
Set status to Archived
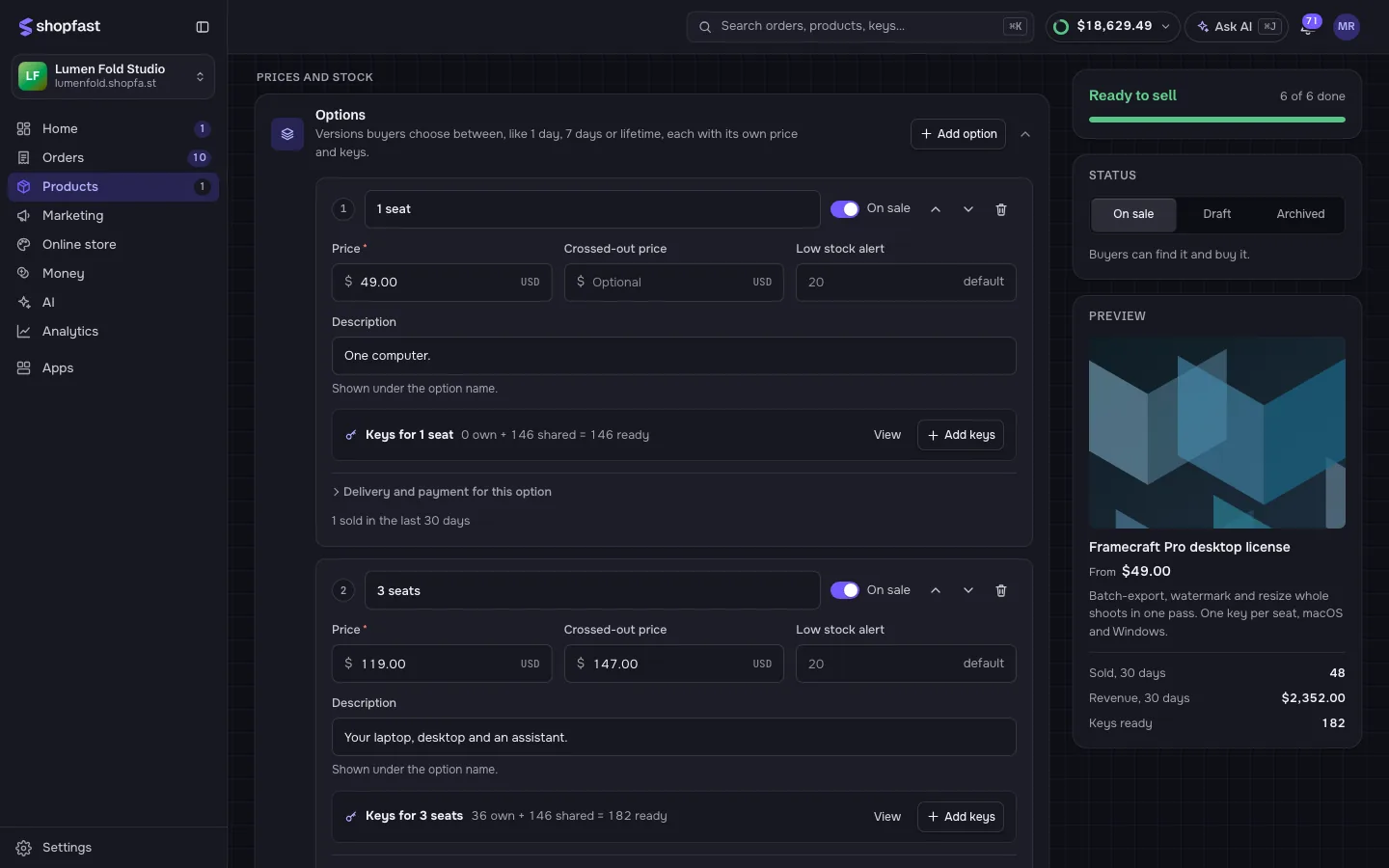point(1300,214)
